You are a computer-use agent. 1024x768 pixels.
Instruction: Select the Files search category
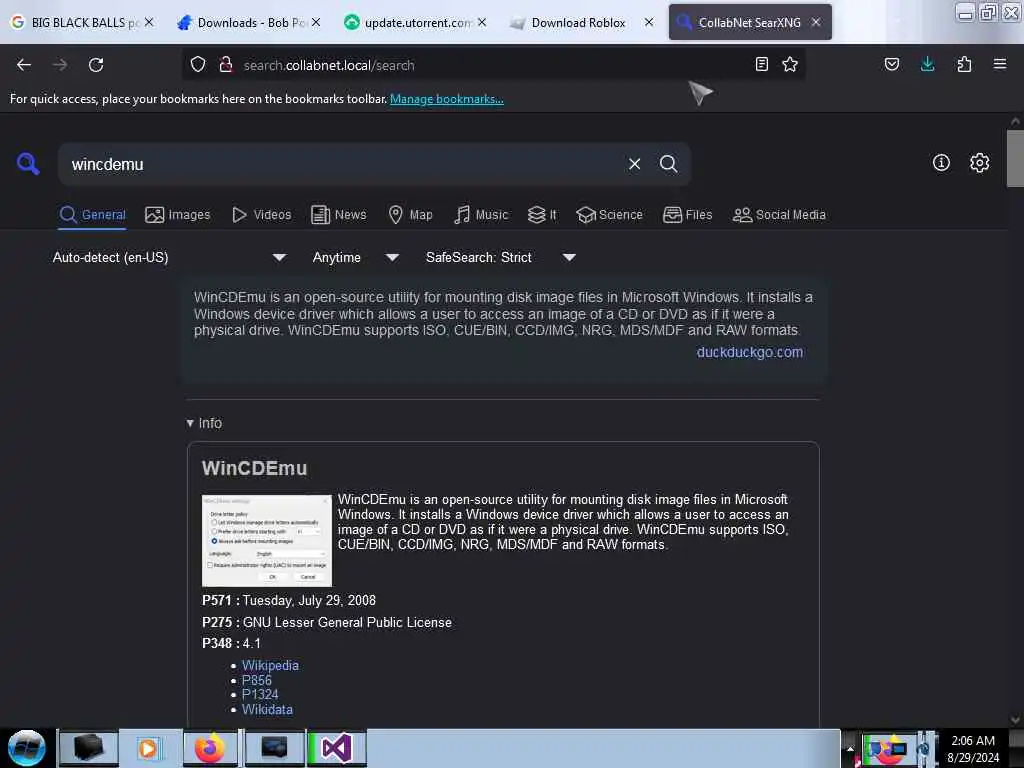688,215
